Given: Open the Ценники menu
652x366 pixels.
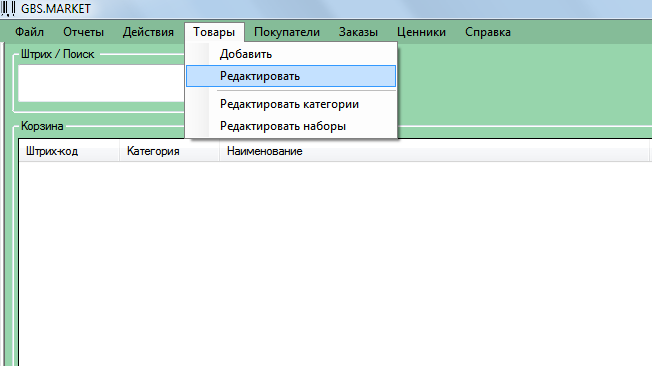Looking at the screenshot, I should [x=421, y=32].
